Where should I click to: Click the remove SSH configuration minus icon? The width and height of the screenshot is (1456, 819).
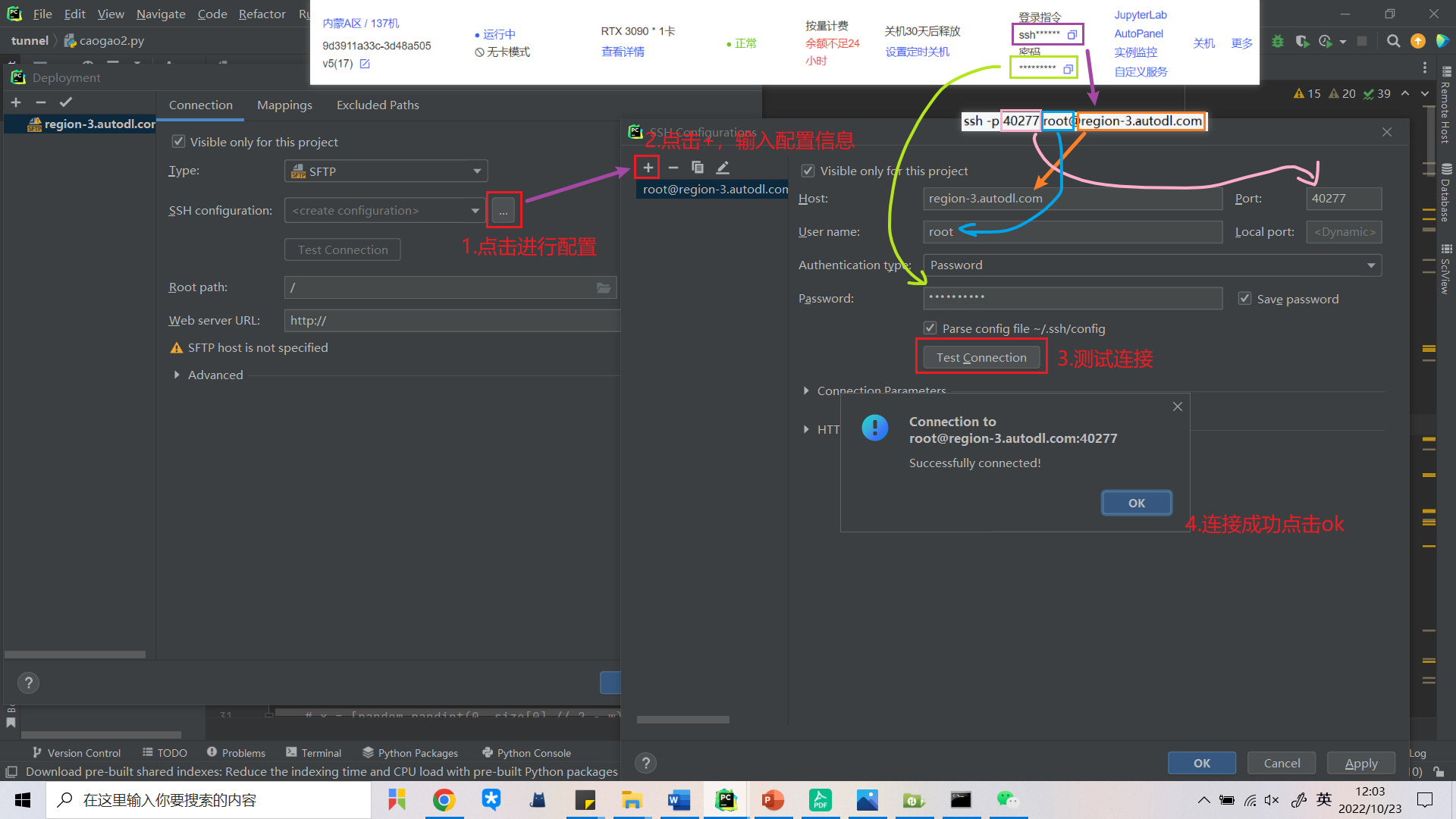point(673,168)
